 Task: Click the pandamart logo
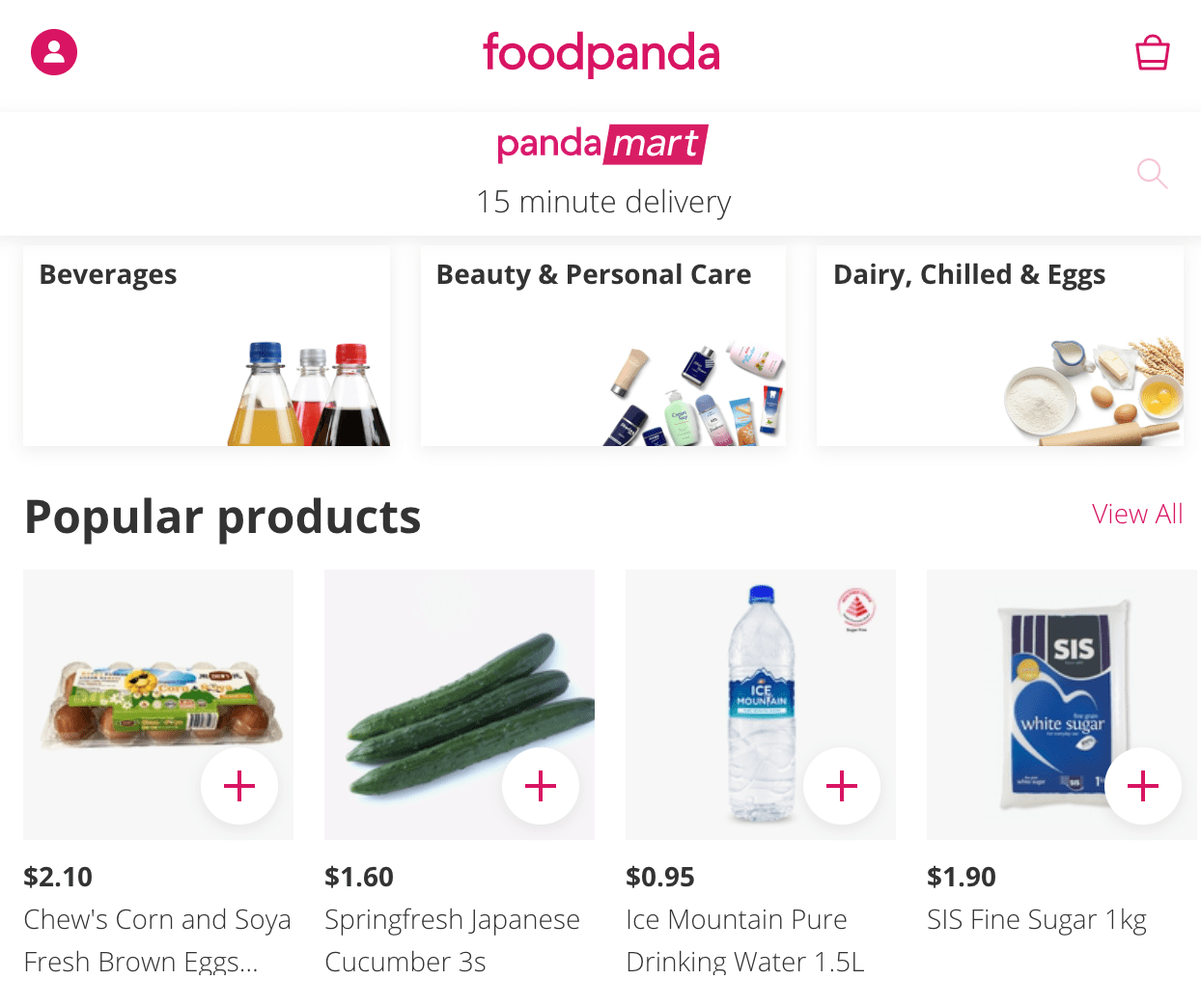[x=602, y=145]
